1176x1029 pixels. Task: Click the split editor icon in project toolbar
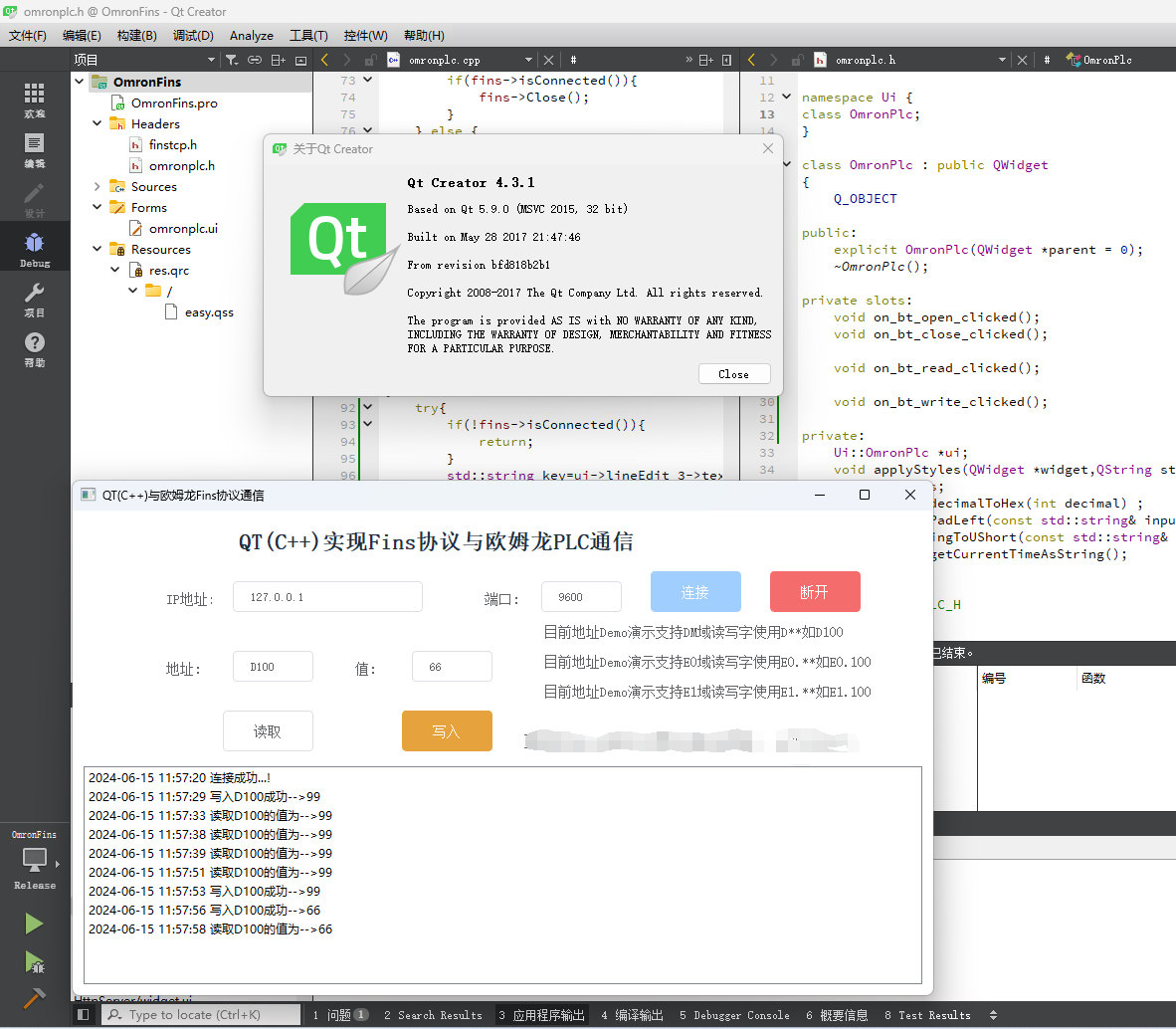[x=279, y=60]
